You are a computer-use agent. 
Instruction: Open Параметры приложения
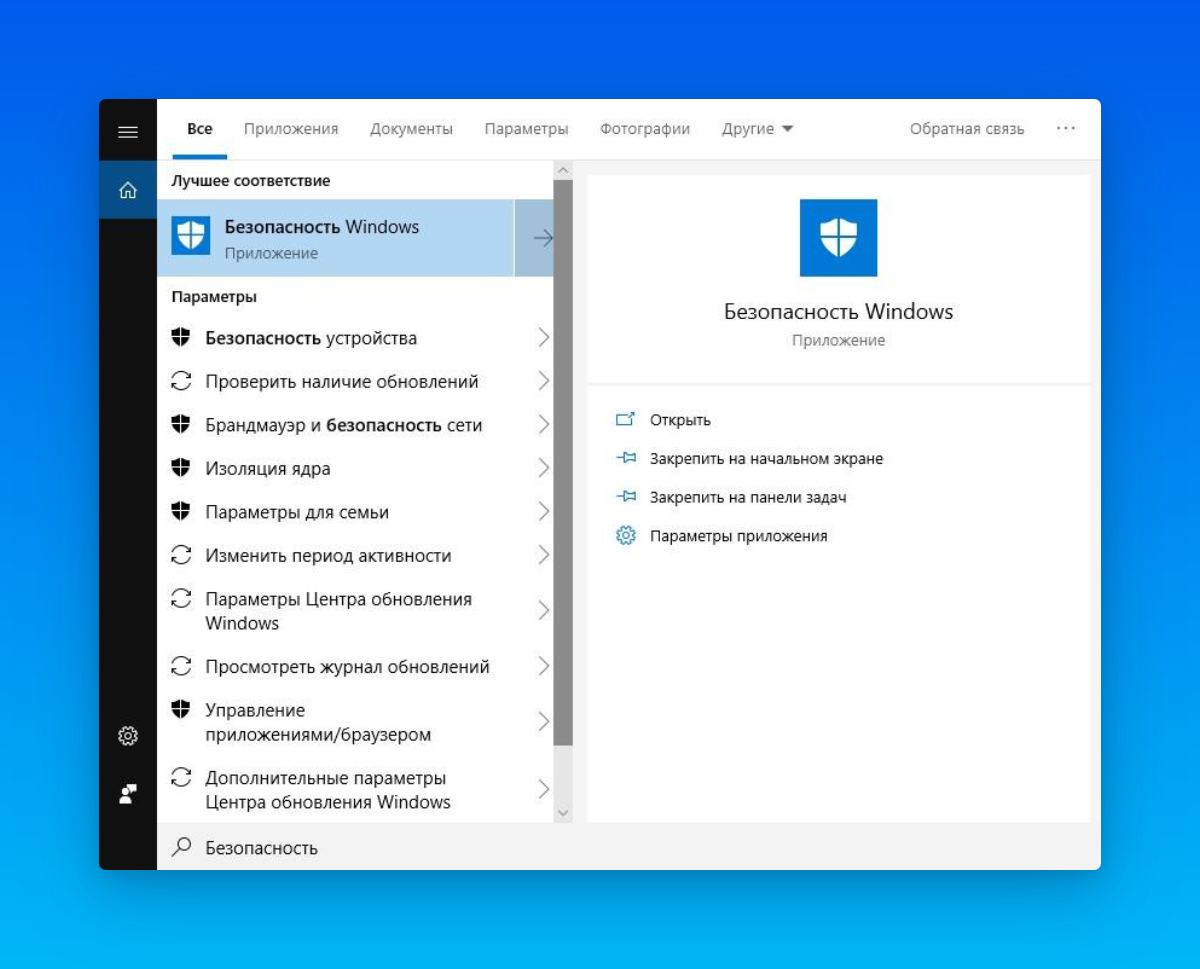pyautogui.click(x=738, y=536)
